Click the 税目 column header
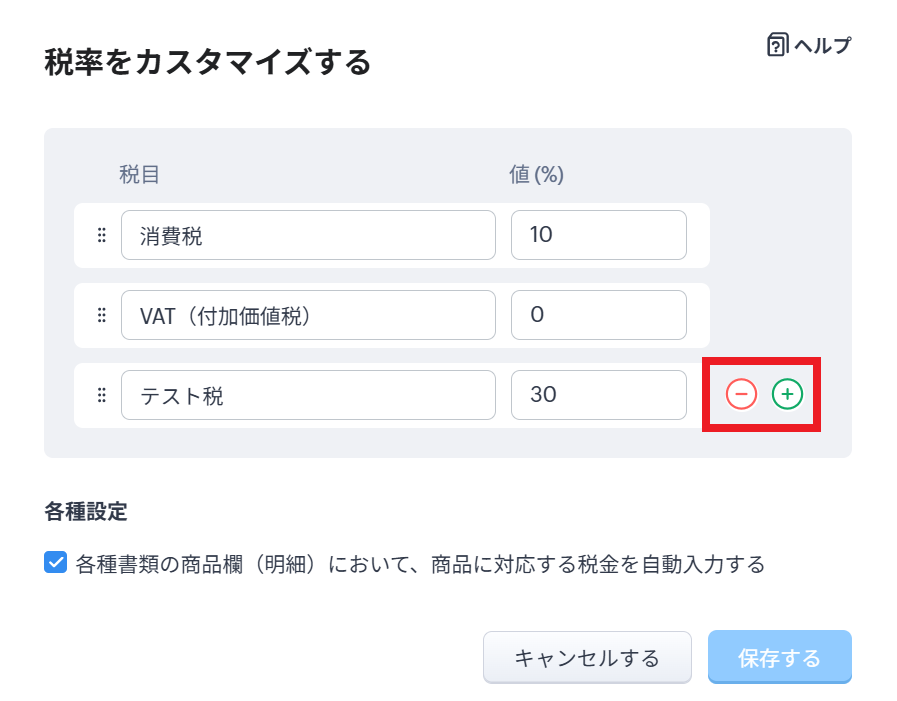Screen dimensions: 897x701 click(140, 174)
